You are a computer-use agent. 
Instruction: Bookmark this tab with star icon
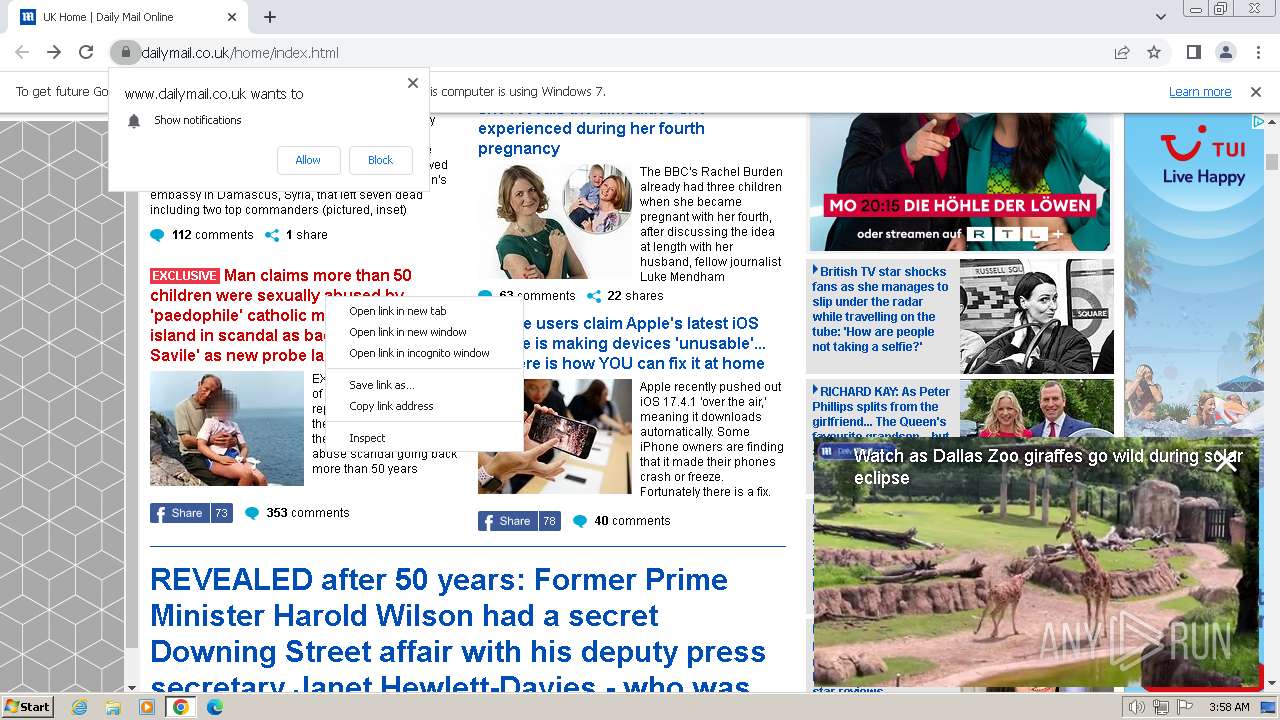[1154, 52]
